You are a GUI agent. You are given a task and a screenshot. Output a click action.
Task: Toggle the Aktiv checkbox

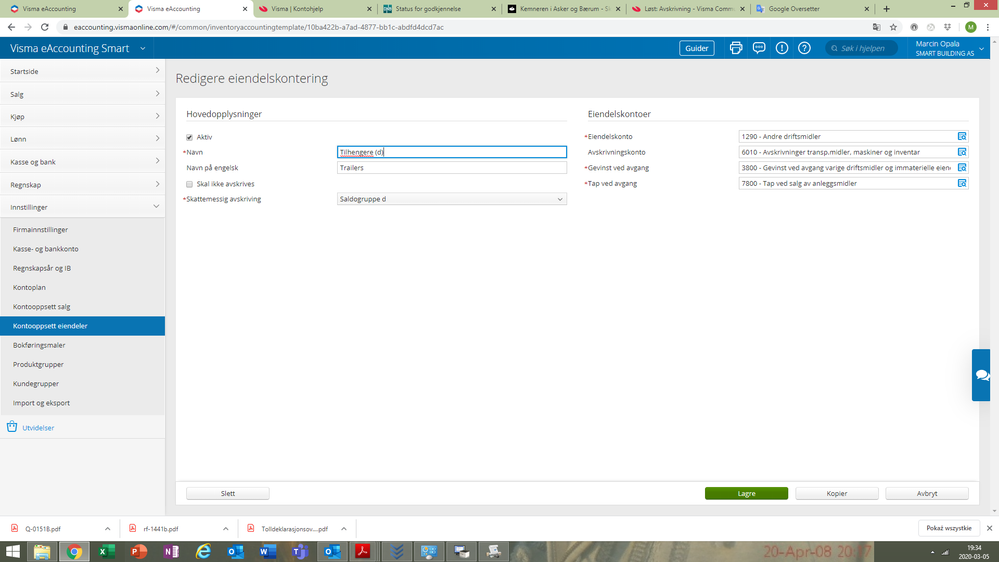tap(189, 137)
